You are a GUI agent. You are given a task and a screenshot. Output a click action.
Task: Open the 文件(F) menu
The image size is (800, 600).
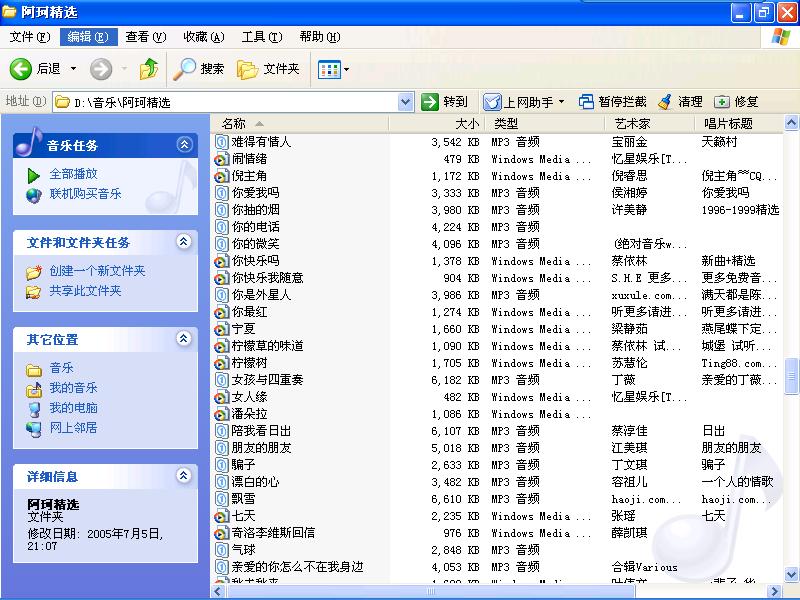(30, 37)
